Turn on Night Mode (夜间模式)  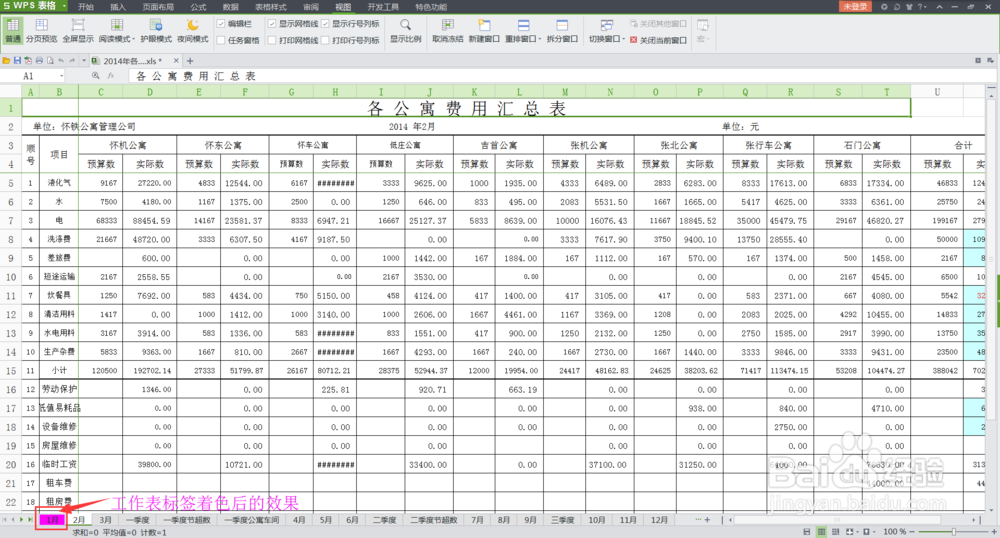(193, 30)
